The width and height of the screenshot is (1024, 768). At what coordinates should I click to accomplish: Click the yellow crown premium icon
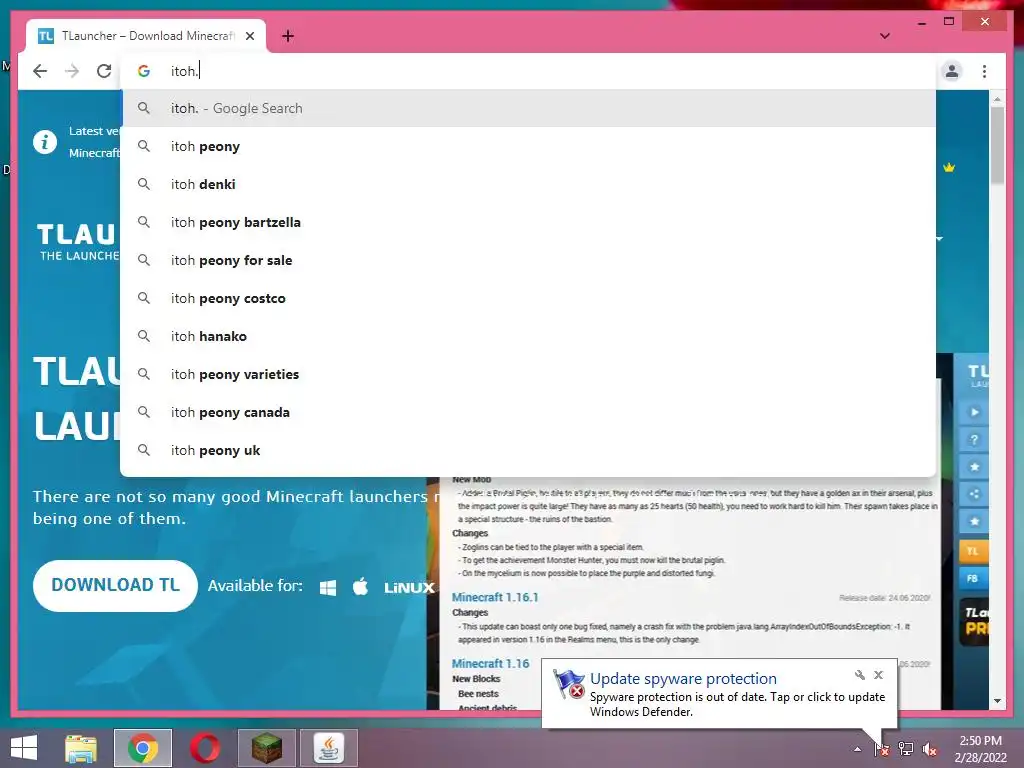[x=949, y=168]
